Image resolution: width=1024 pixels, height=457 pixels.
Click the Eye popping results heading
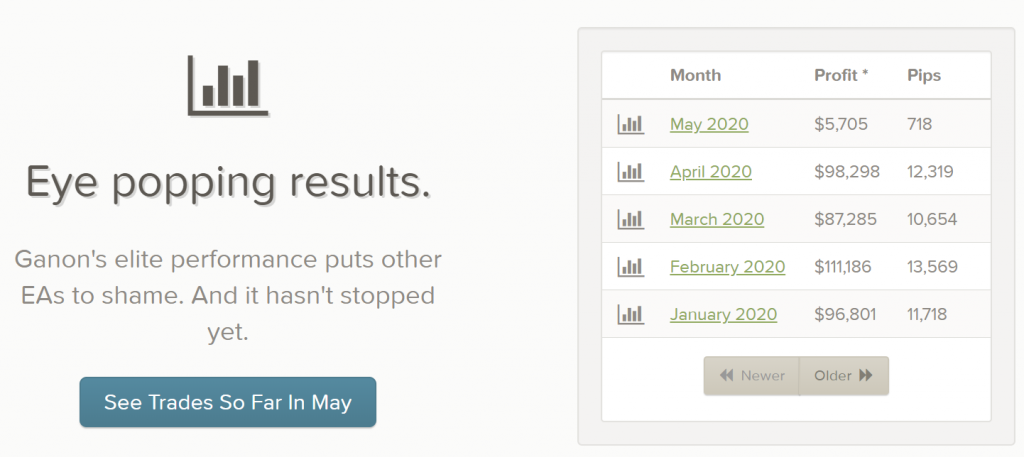coord(228,182)
